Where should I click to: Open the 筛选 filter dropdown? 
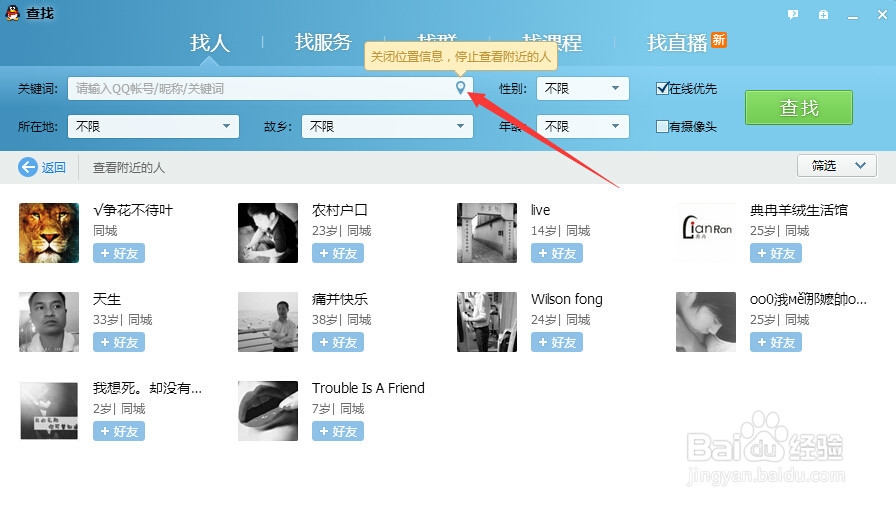[837, 166]
